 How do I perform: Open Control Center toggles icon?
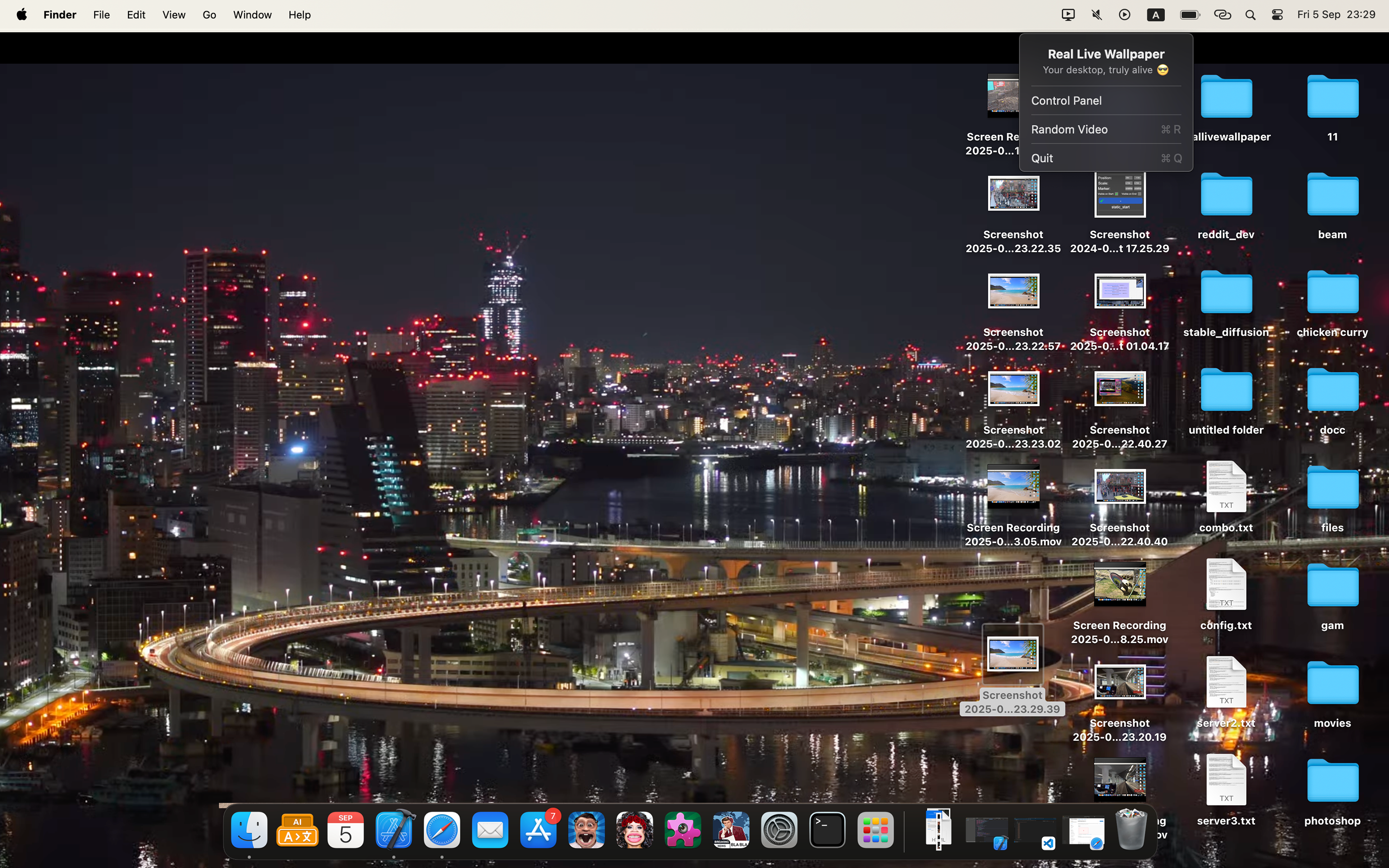click(x=1277, y=15)
